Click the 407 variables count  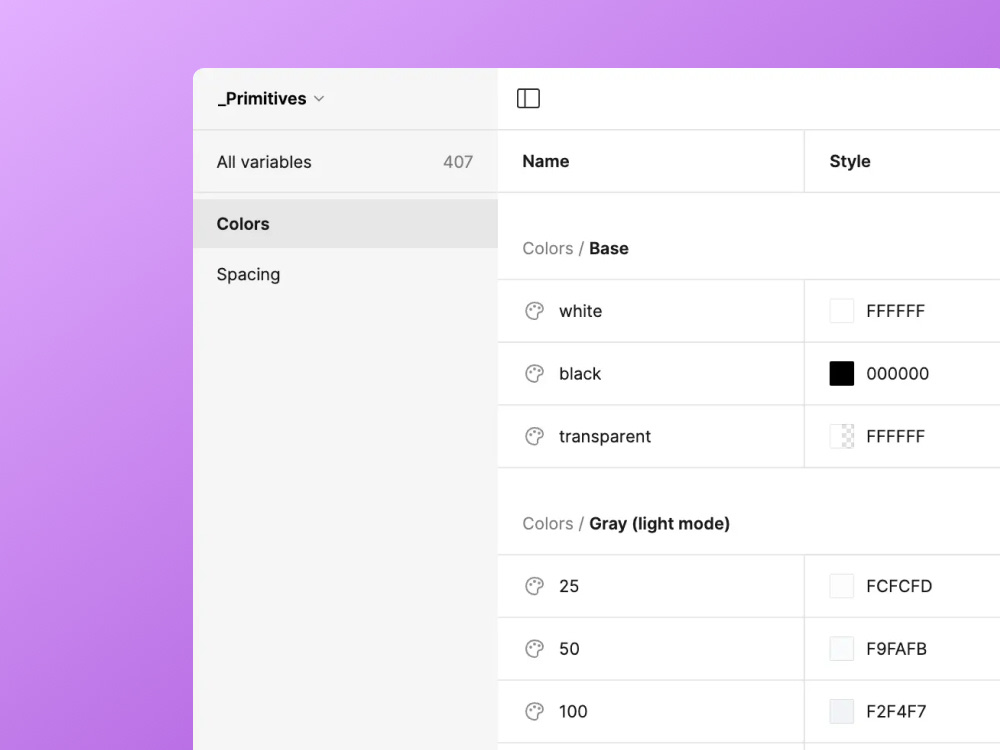point(458,162)
